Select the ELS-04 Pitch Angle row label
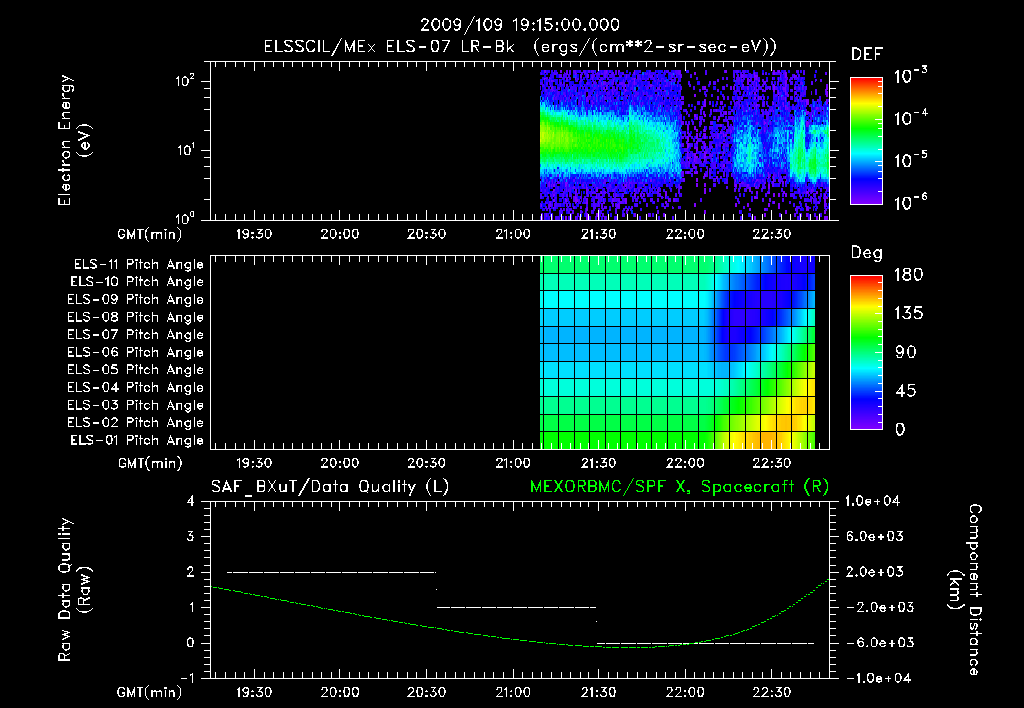This screenshot has width=1024, height=708. pyautogui.click(x=135, y=387)
